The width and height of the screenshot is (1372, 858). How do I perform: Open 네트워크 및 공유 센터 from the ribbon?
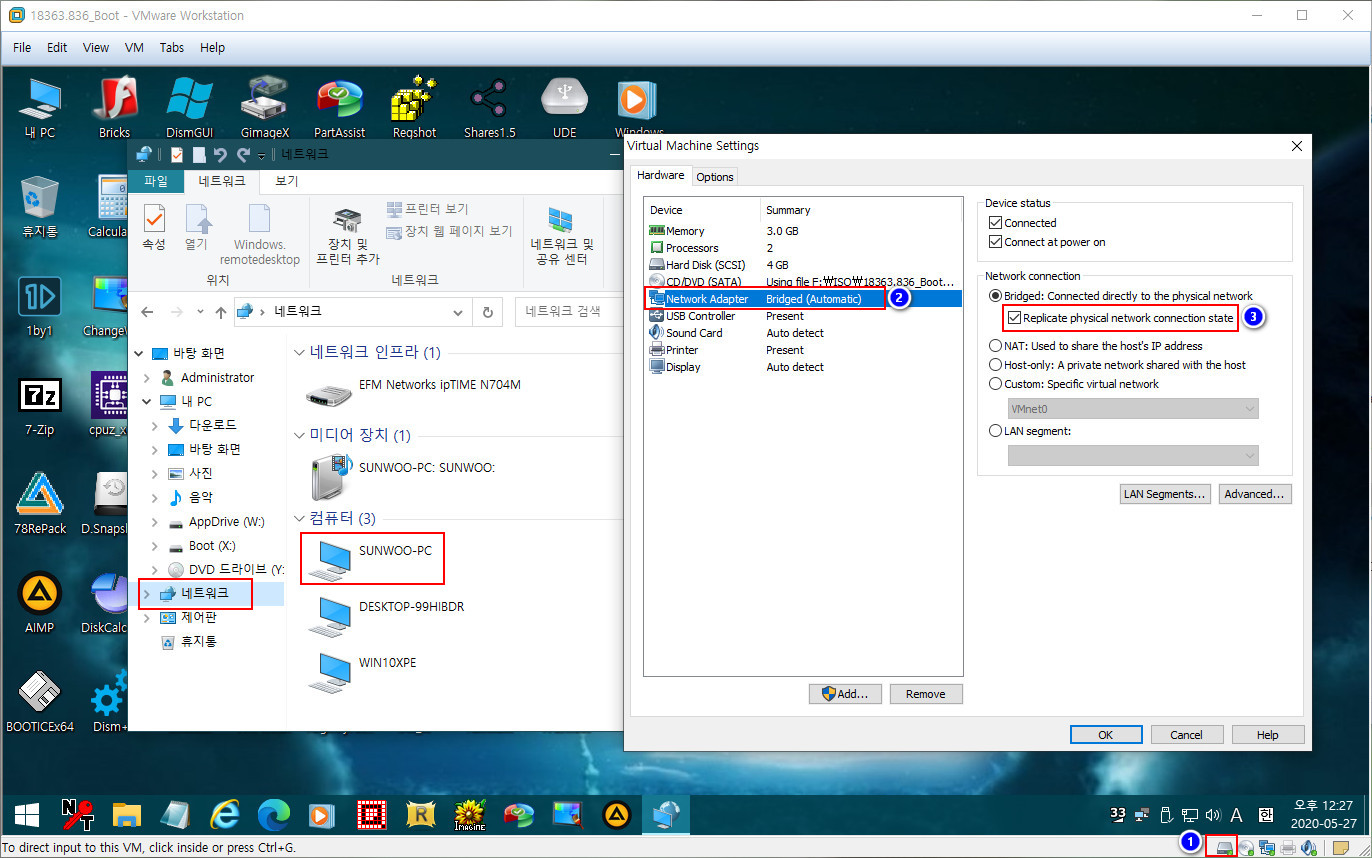click(560, 234)
